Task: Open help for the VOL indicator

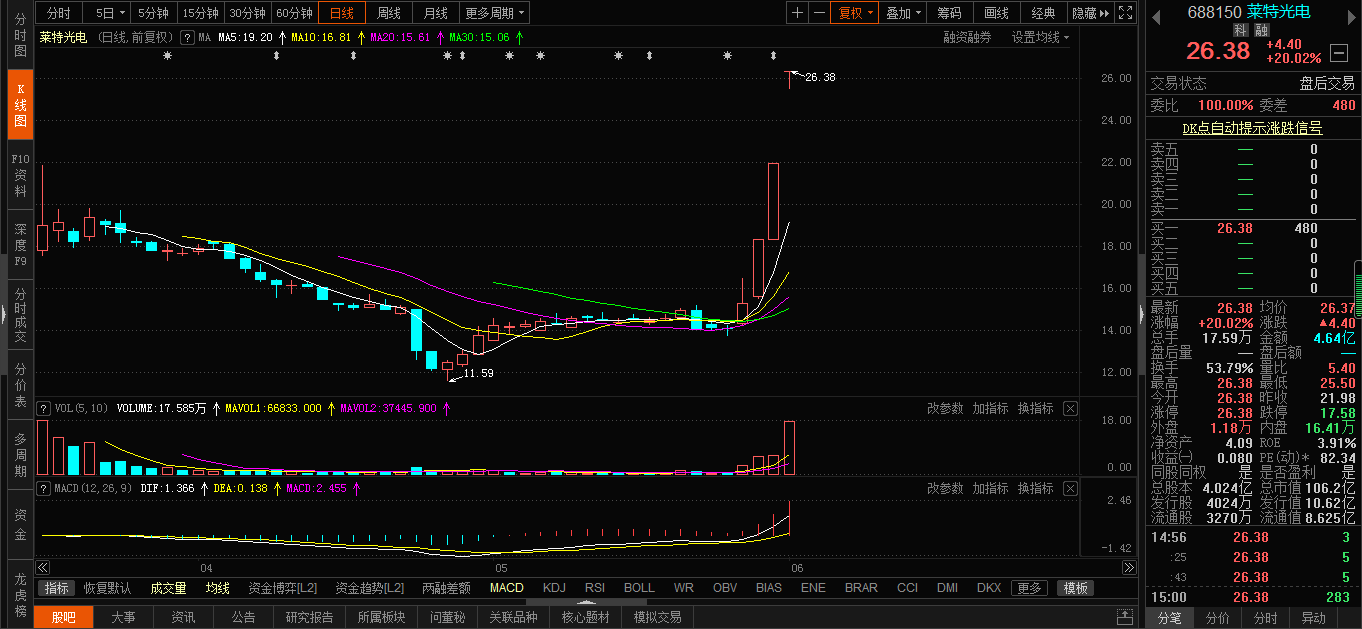Action: 43,408
